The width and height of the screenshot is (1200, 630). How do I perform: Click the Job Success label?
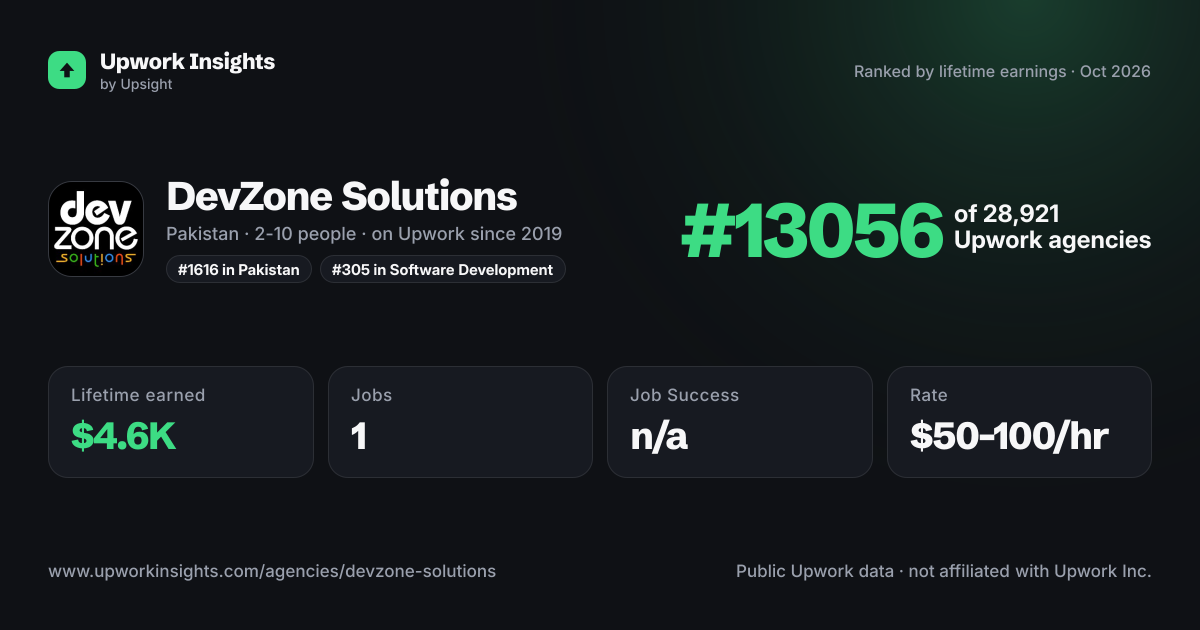click(685, 395)
